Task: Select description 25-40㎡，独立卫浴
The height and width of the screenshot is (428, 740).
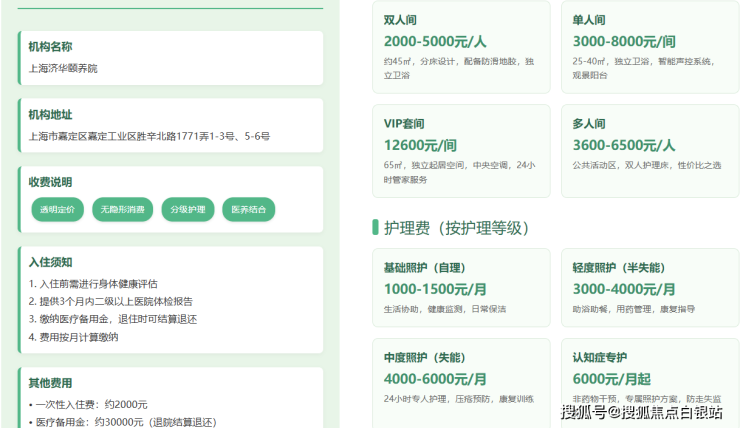Action: (611, 61)
